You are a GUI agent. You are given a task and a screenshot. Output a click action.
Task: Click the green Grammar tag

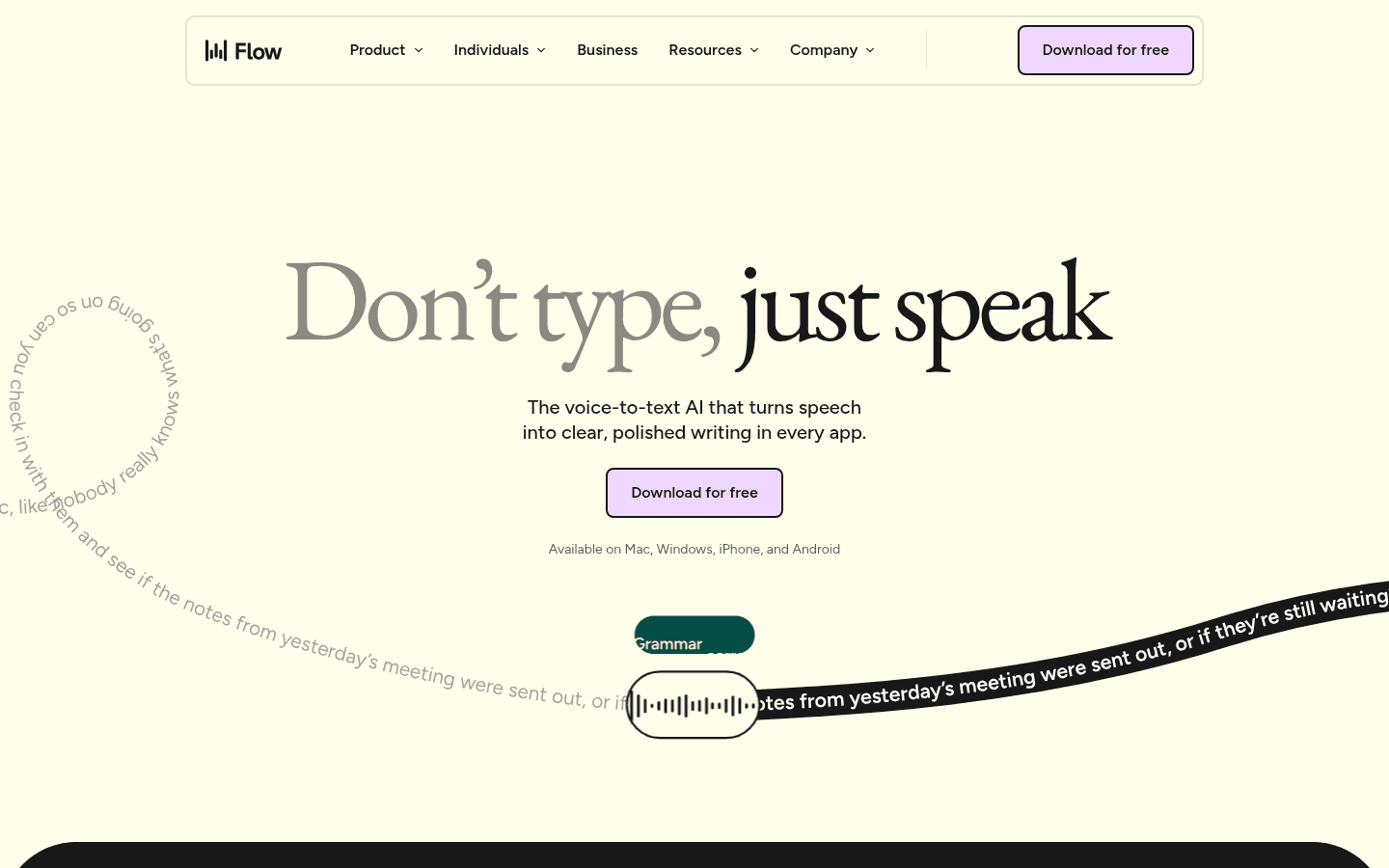(x=694, y=635)
